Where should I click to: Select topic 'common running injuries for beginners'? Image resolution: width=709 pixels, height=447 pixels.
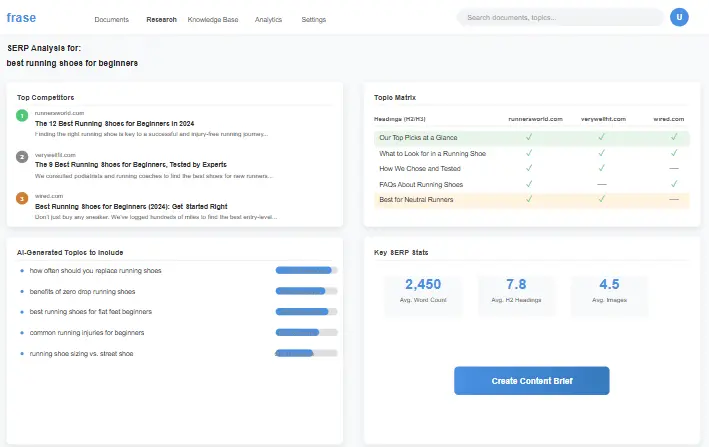87,332
